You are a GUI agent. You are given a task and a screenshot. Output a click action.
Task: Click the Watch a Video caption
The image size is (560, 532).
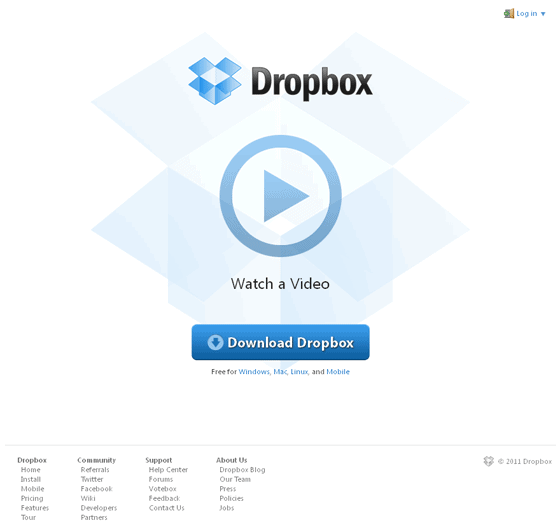click(x=280, y=284)
